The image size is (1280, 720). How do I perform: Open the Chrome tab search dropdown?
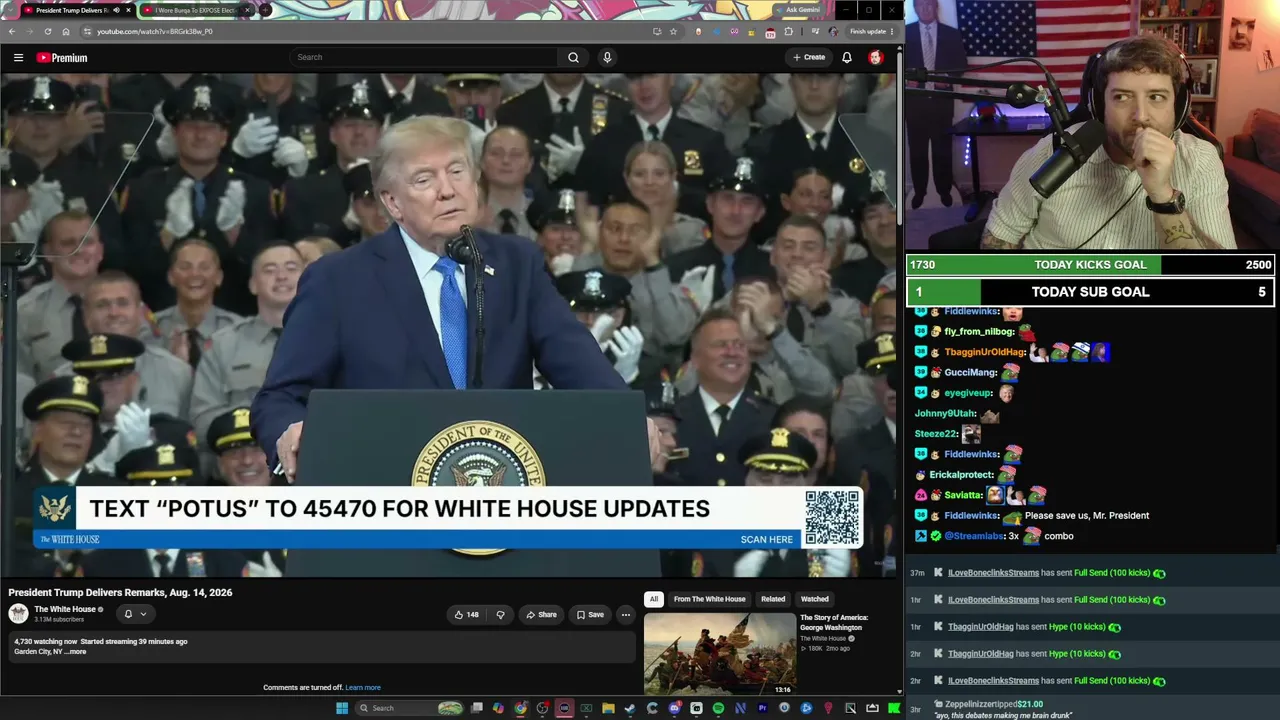click(12, 10)
